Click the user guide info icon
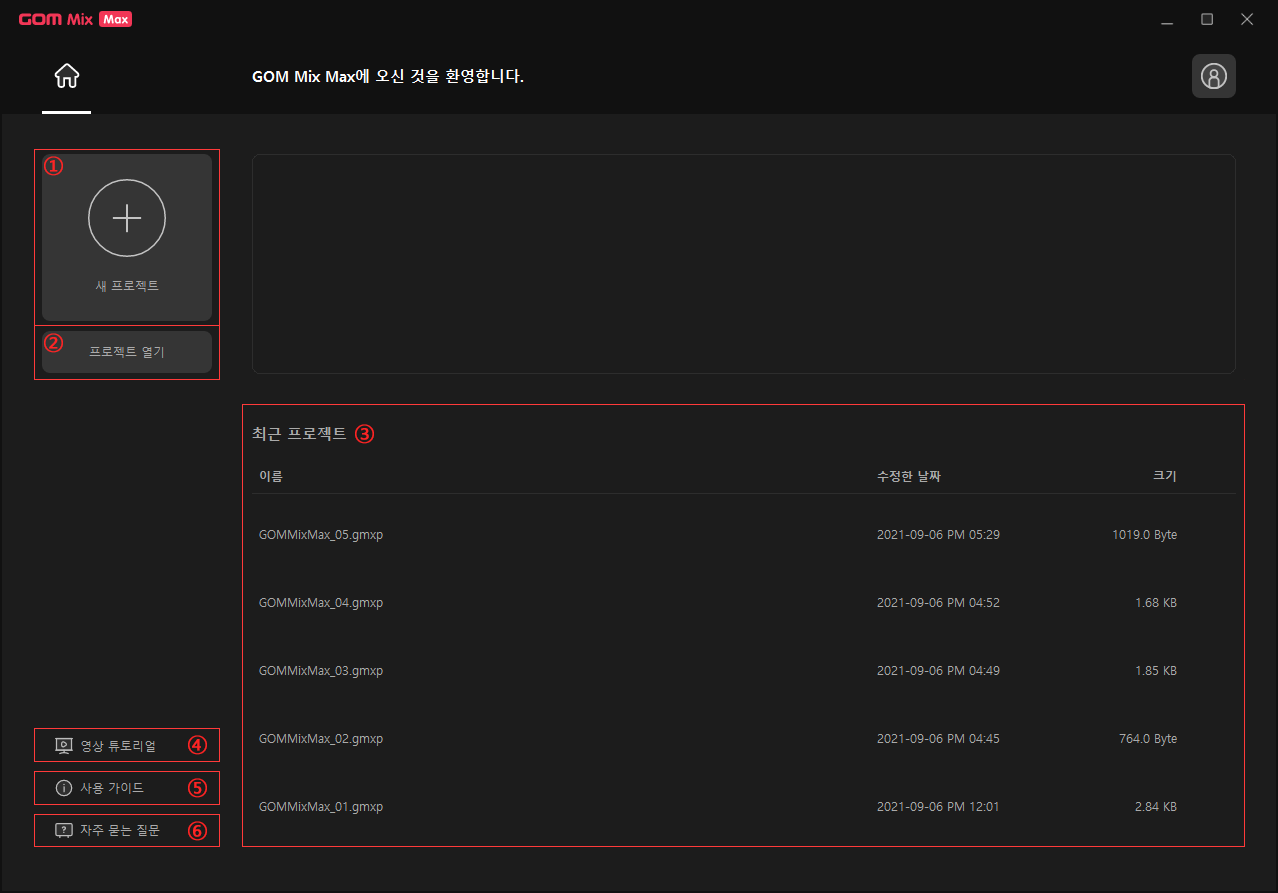1278x893 pixels. click(64, 788)
